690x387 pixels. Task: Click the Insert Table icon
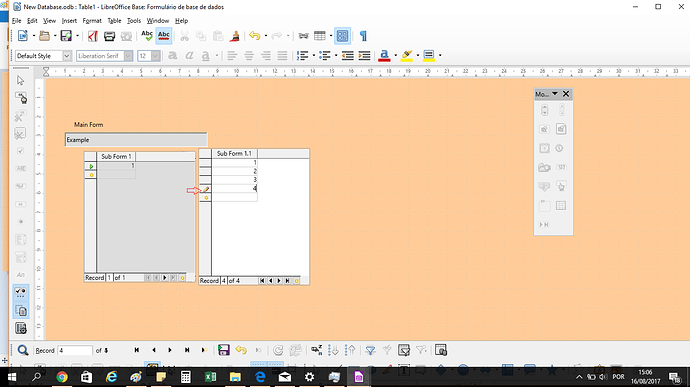320,36
